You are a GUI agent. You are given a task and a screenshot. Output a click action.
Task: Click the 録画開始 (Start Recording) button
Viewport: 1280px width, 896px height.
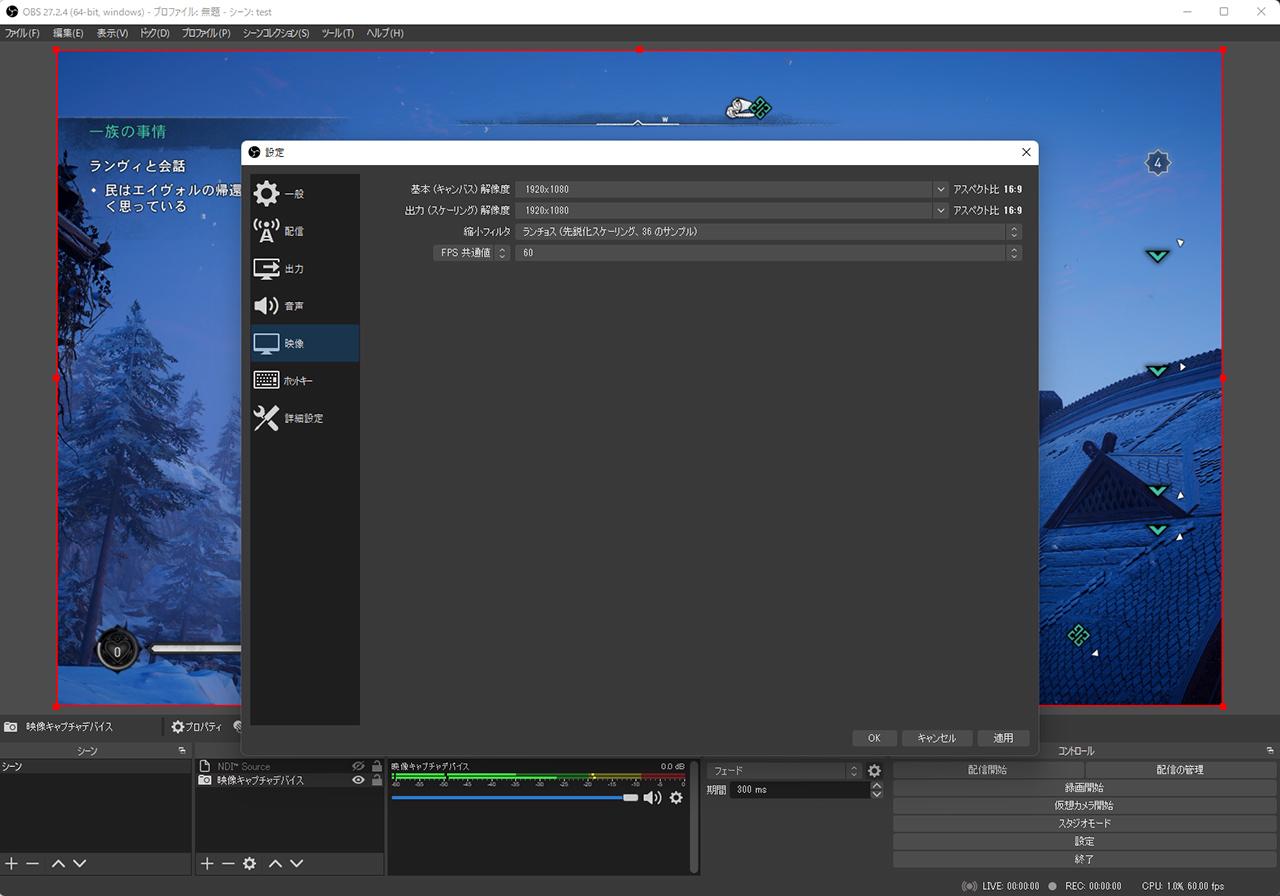(x=1084, y=788)
